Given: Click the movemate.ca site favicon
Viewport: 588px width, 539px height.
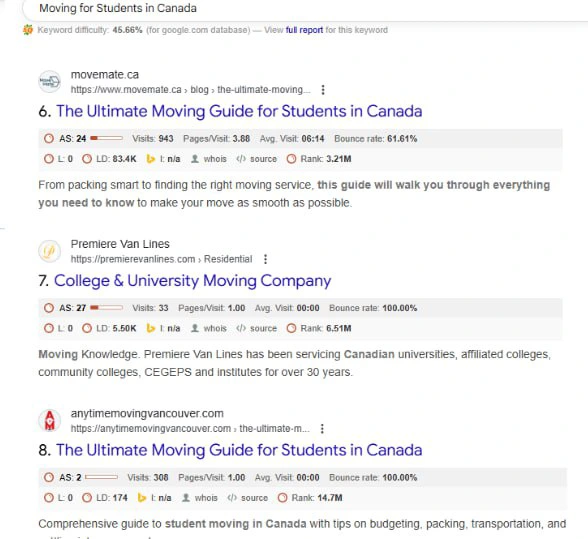Looking at the screenshot, I should (x=50, y=81).
